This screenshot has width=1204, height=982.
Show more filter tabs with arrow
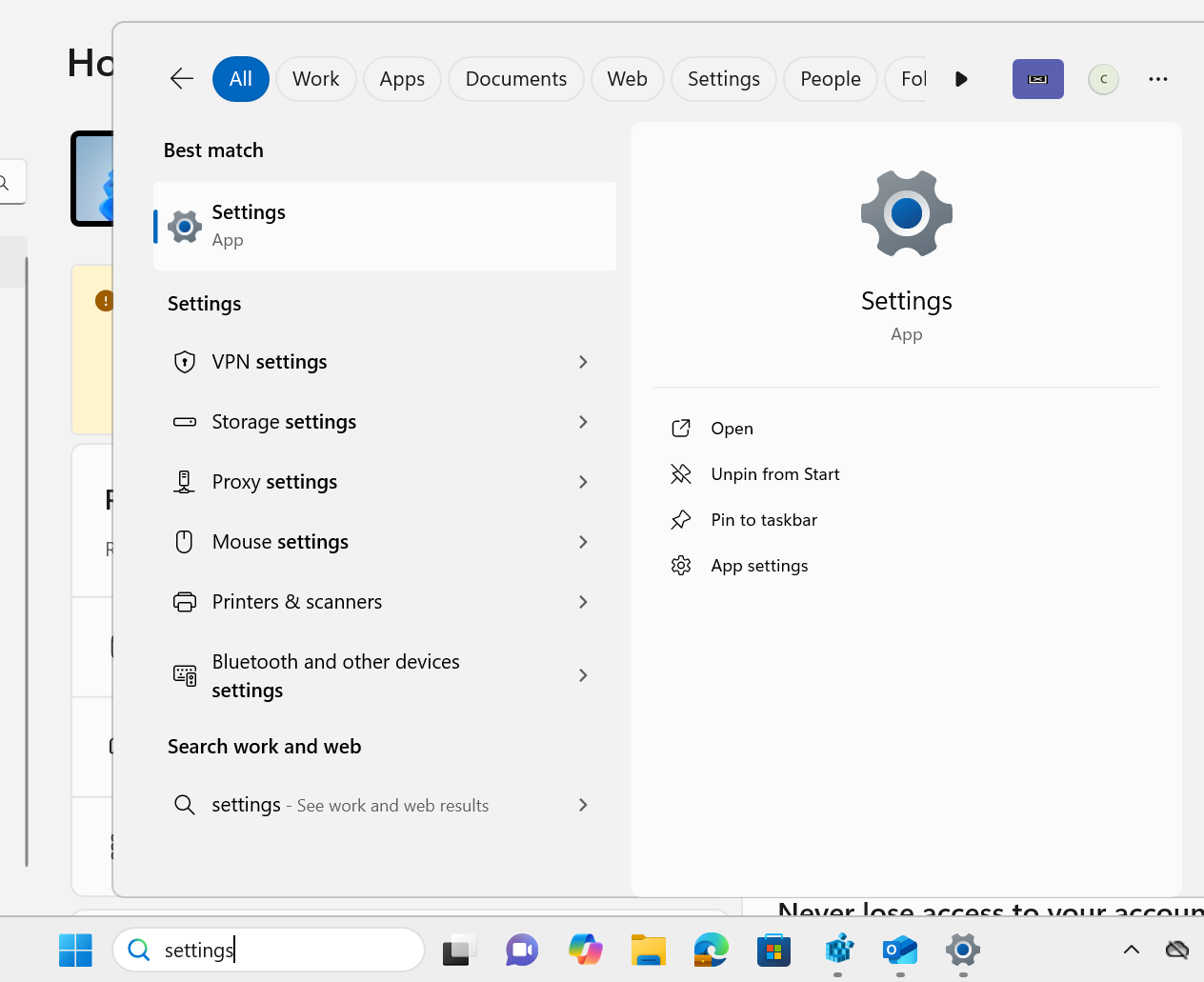coord(961,79)
